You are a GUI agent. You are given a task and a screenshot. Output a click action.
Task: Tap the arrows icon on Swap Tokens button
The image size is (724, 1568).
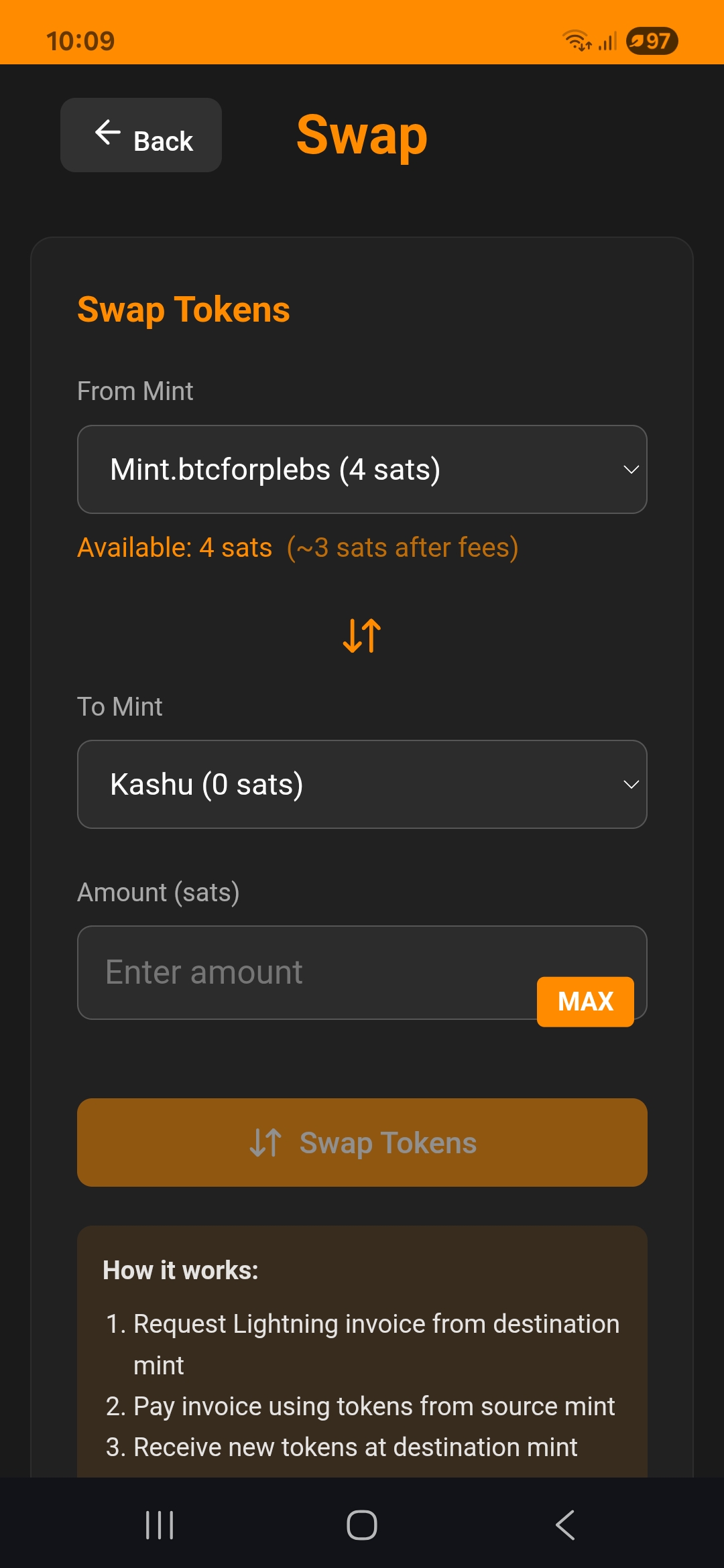click(x=265, y=1142)
